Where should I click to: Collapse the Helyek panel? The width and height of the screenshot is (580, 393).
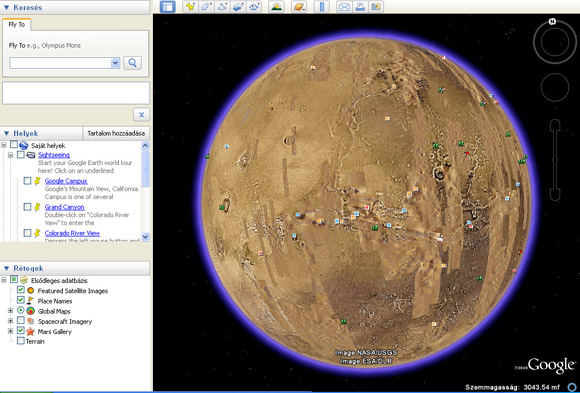(x=6, y=133)
